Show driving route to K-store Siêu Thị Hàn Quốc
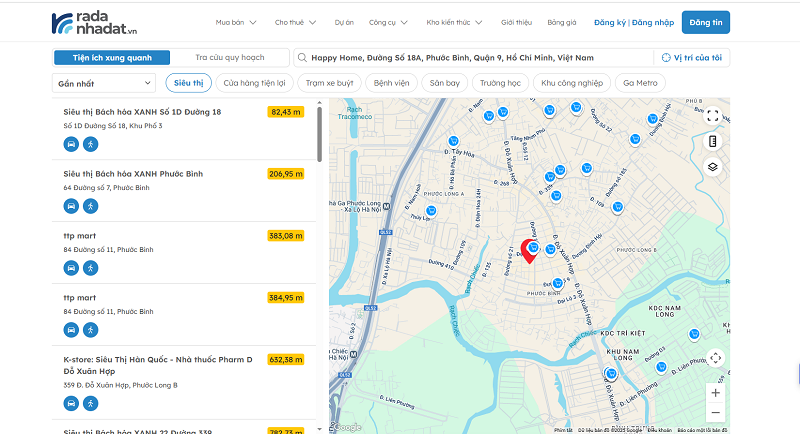This screenshot has height=446, width=800. (71, 404)
